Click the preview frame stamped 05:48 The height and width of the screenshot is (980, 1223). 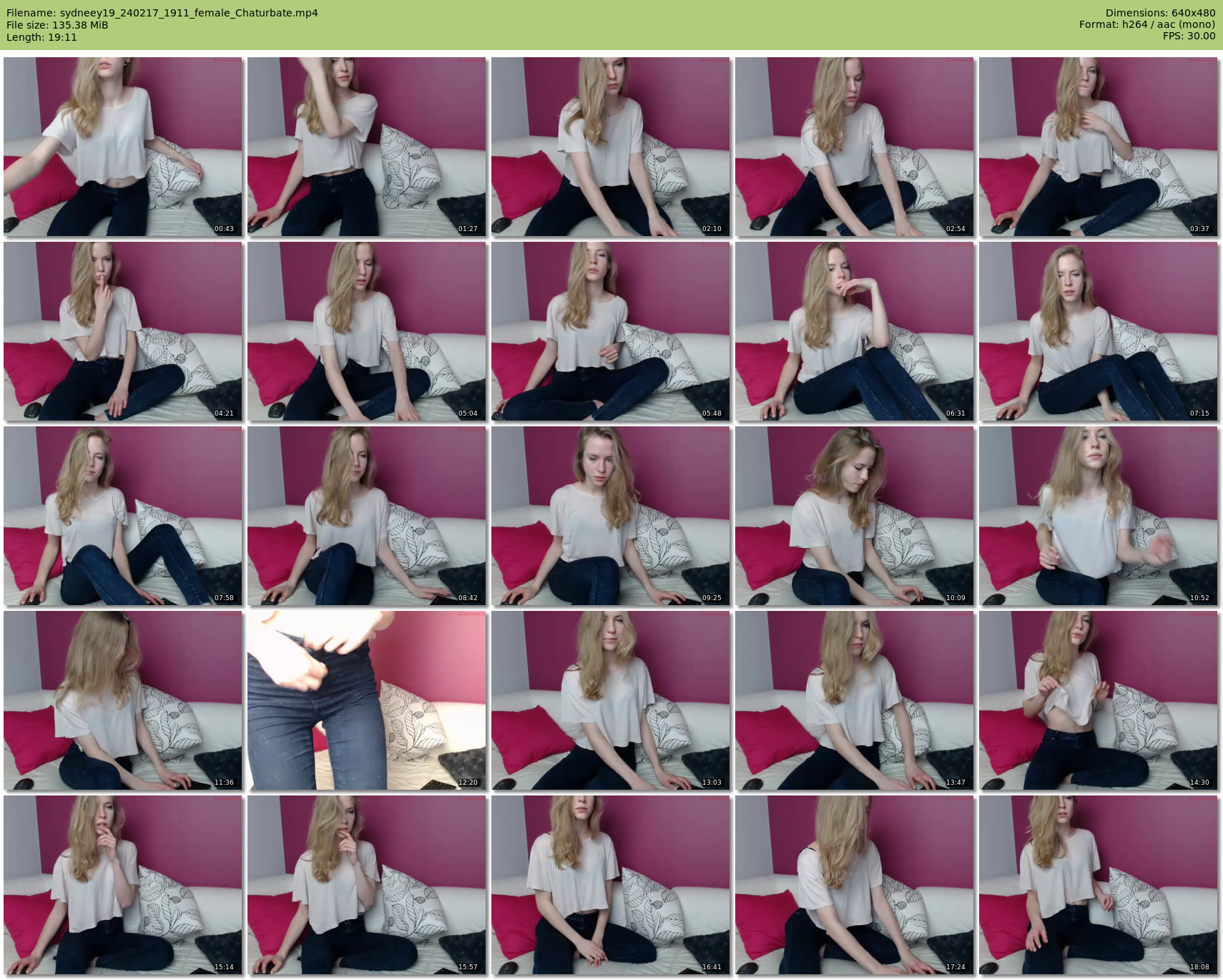point(611,331)
